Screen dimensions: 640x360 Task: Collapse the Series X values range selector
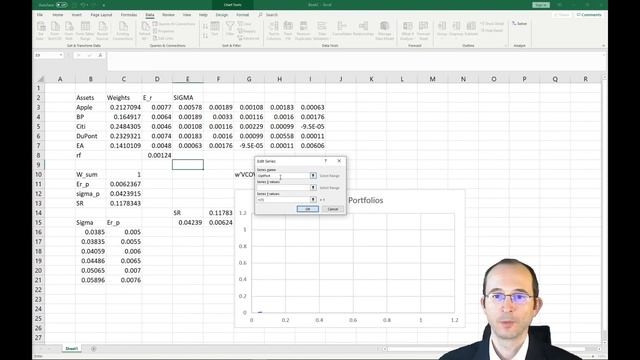313,187
